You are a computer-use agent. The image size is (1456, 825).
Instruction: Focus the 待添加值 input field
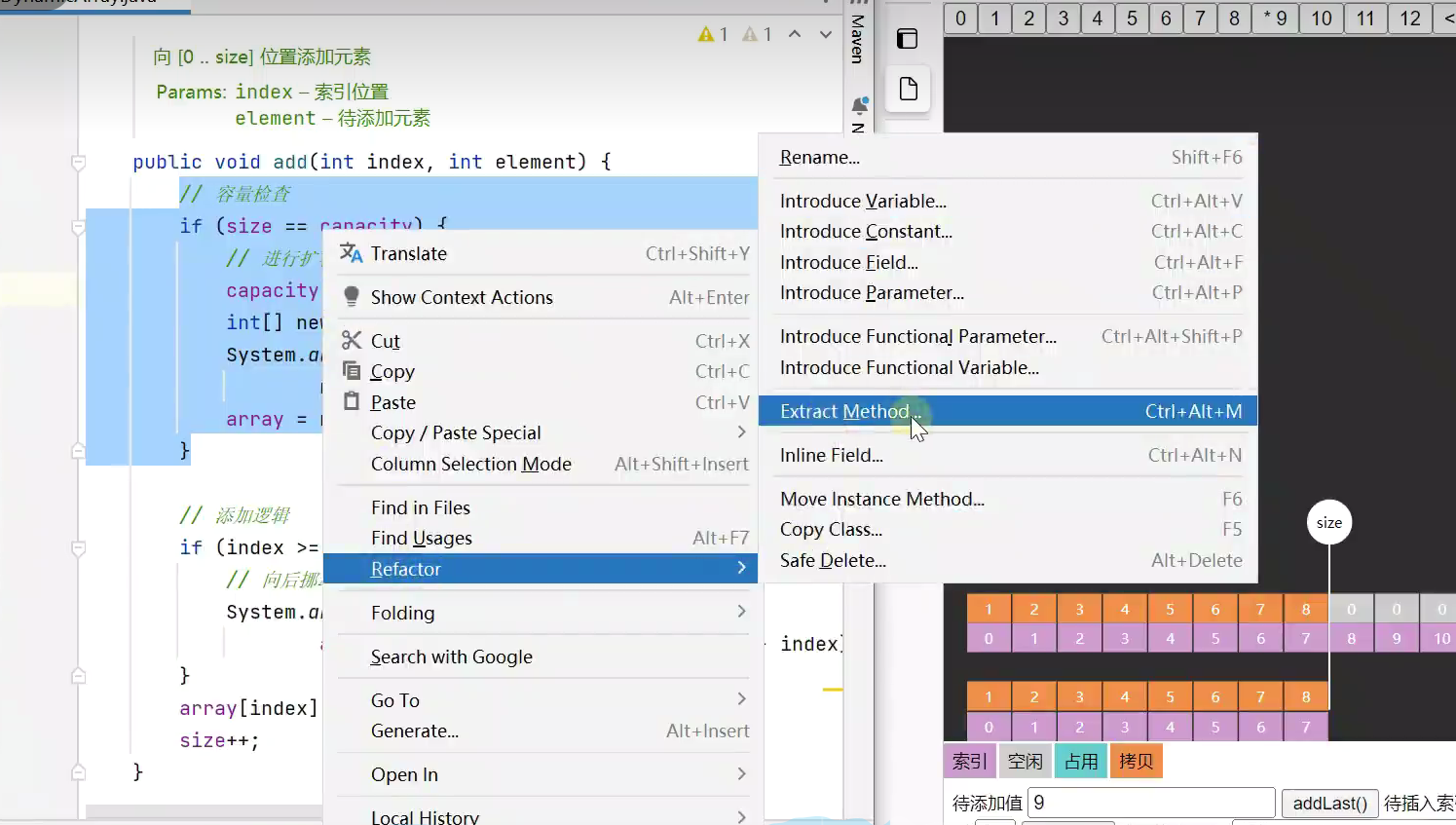coord(1151,803)
